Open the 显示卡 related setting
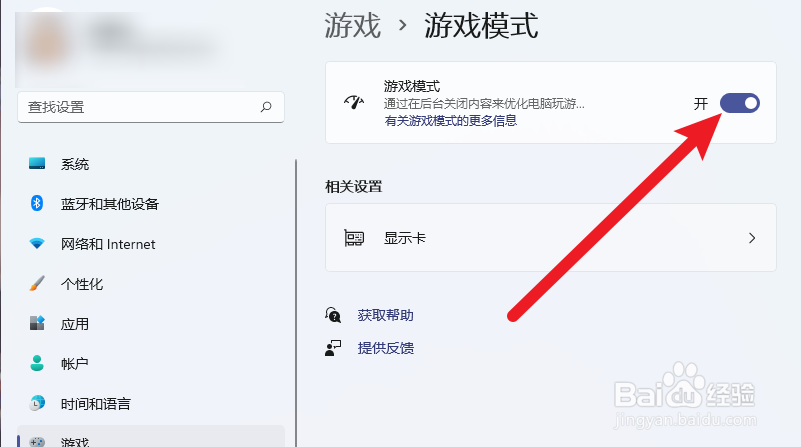801x447 pixels. pyautogui.click(x=551, y=238)
